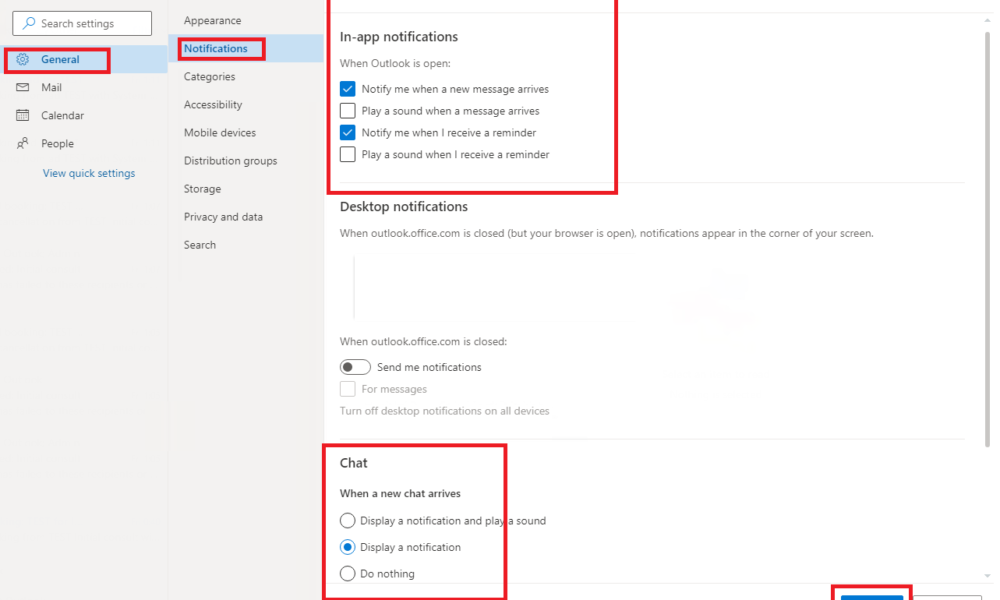Click 'View quick settings'
Image resolution: width=1000 pixels, height=600 pixels.
pyautogui.click(x=88, y=173)
